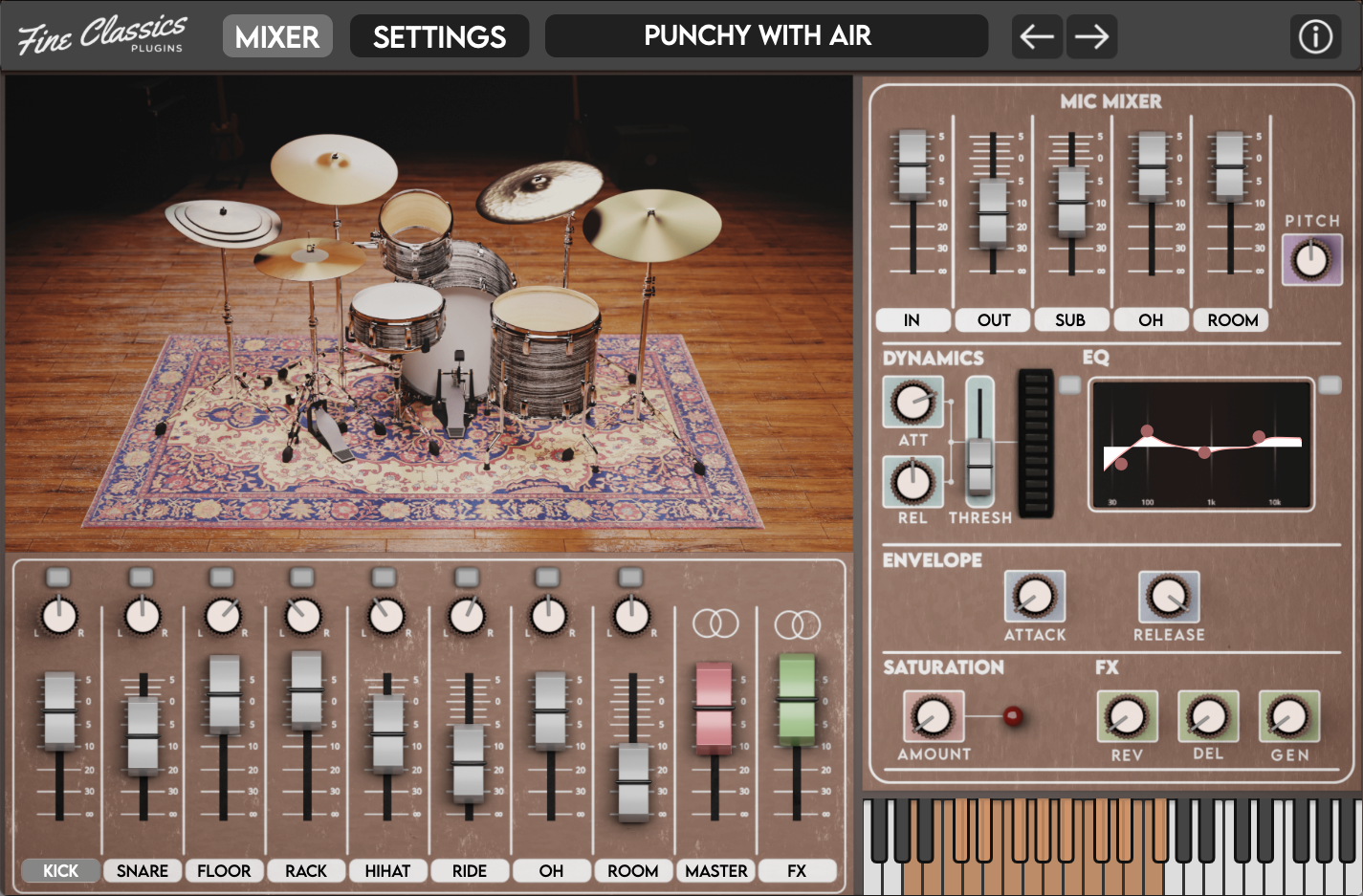This screenshot has width=1363, height=896.
Task: Go to next preset with right arrow
Action: [x=1091, y=37]
